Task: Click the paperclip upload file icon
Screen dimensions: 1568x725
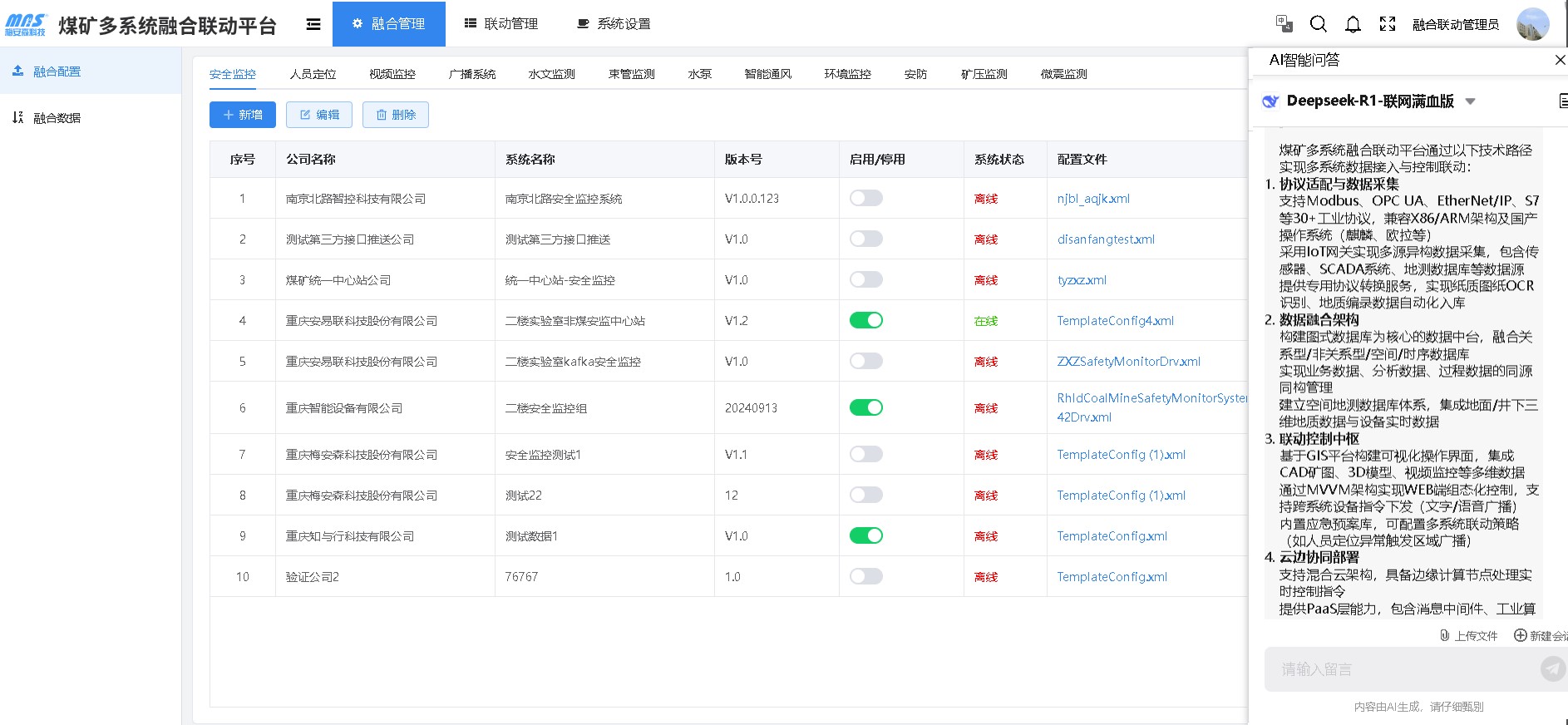Action: 1445,635
